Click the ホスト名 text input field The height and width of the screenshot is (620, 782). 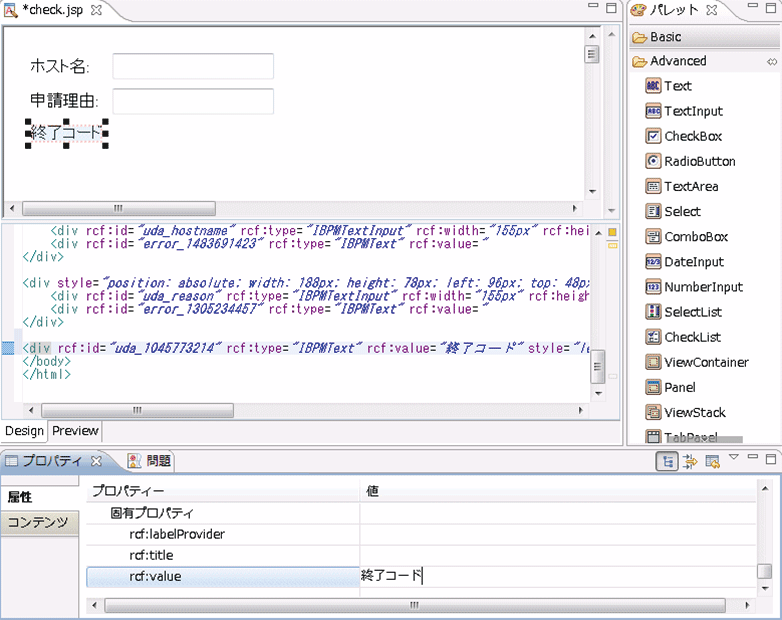tap(193, 66)
